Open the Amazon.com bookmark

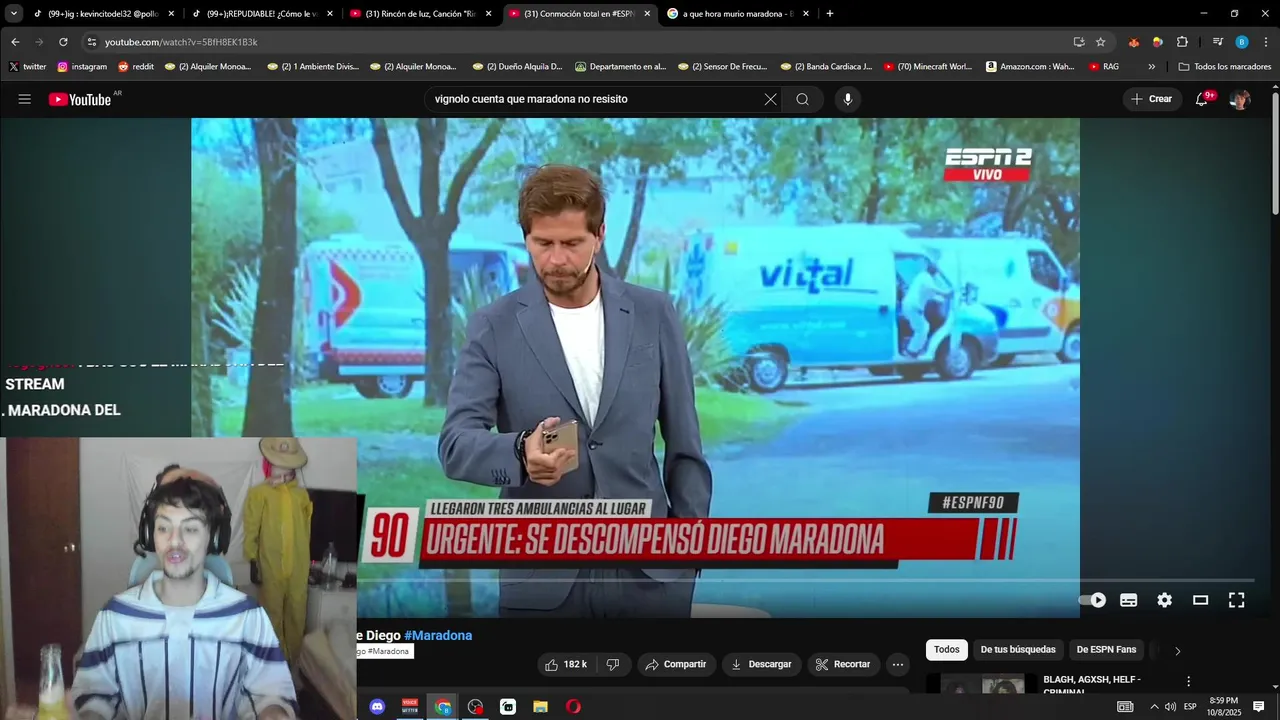pyautogui.click(x=1030, y=67)
